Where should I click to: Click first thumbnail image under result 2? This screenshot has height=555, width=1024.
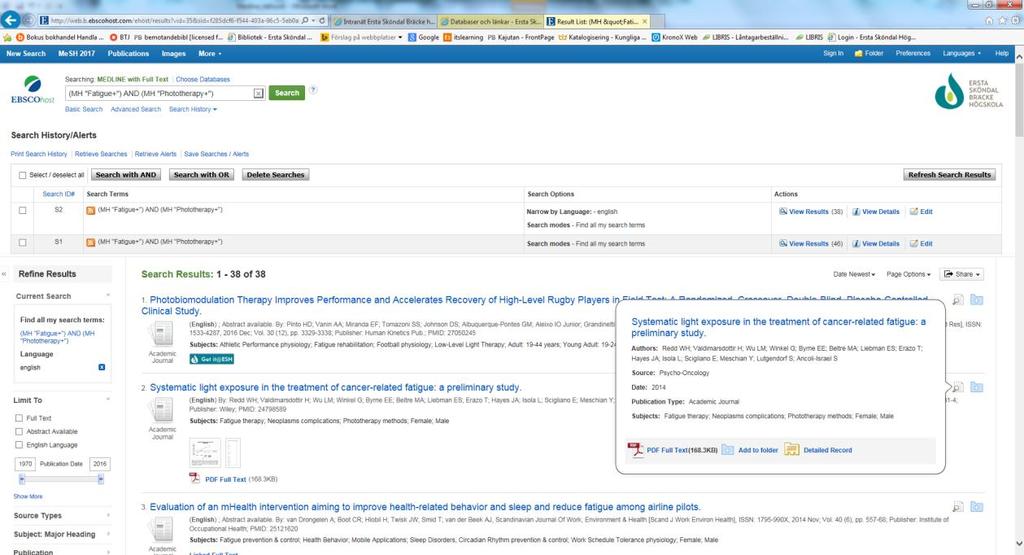pos(205,452)
